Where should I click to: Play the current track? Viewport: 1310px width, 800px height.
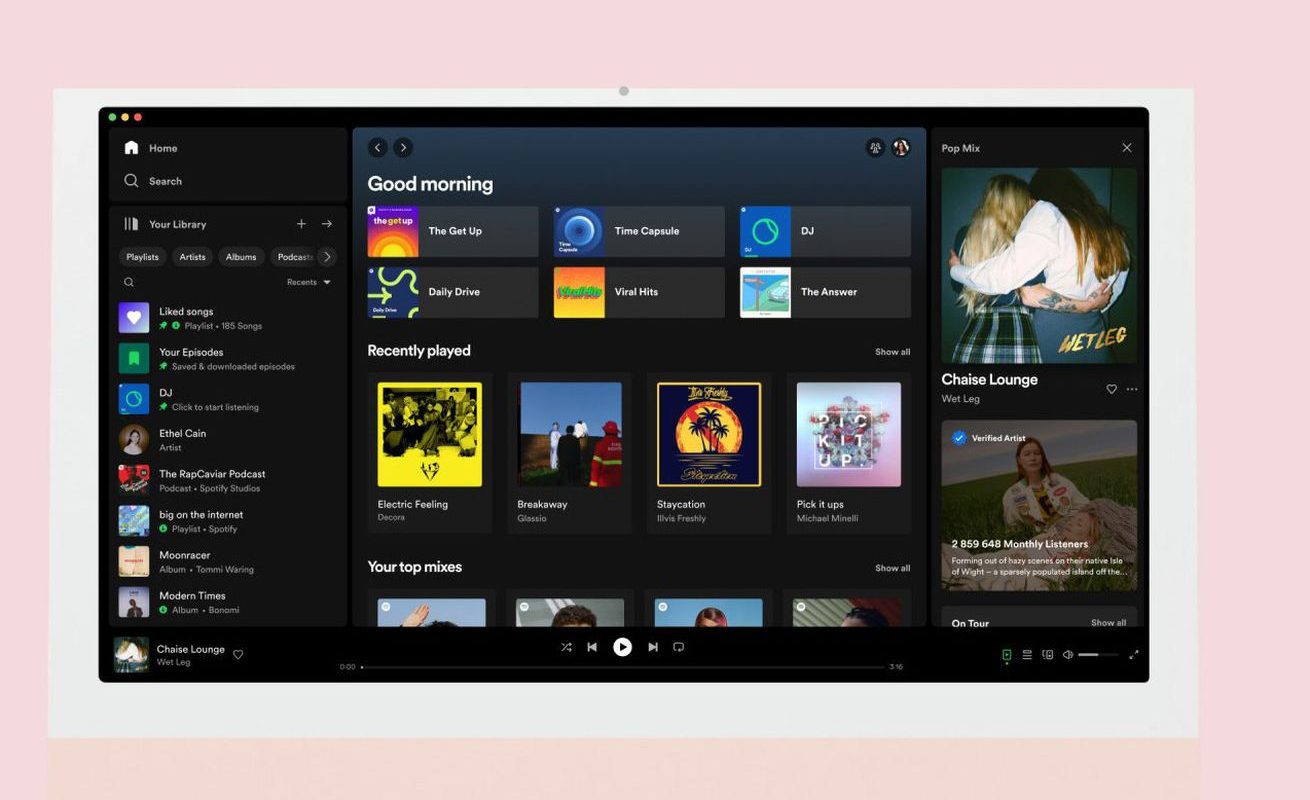click(x=622, y=647)
